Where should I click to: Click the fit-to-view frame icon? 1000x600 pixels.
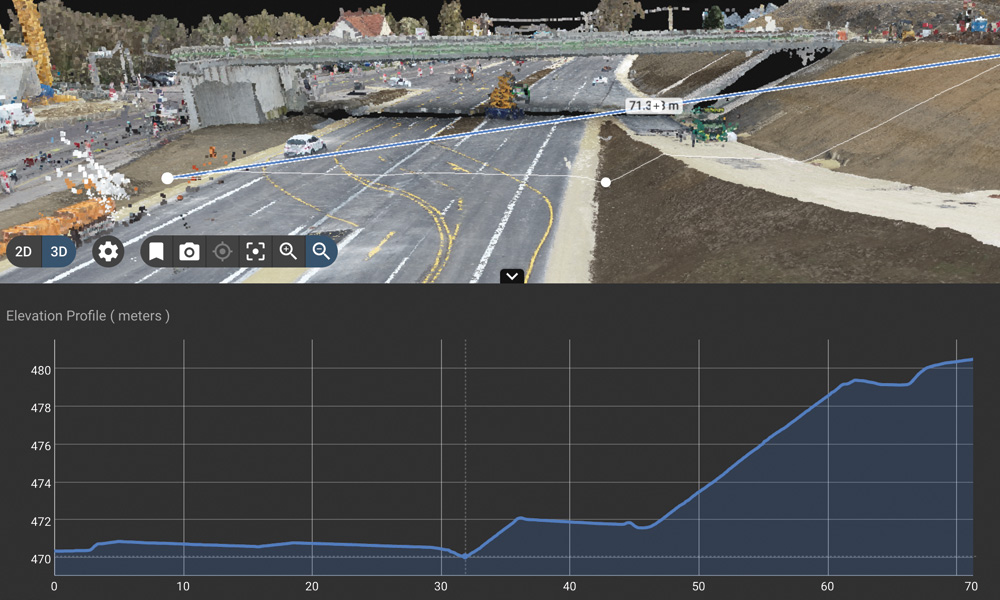[x=255, y=252]
